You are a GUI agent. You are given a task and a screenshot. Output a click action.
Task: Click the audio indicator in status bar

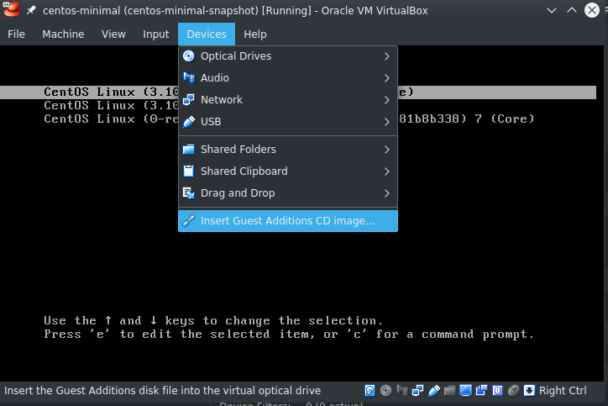402,390
